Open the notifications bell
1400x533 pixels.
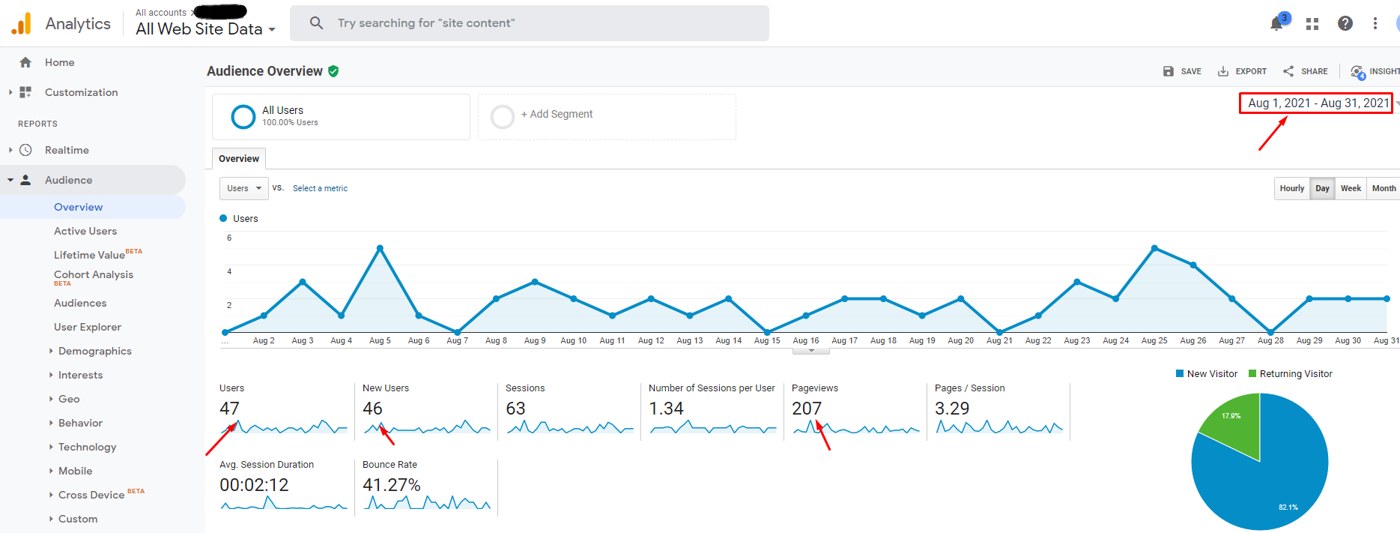(1277, 23)
